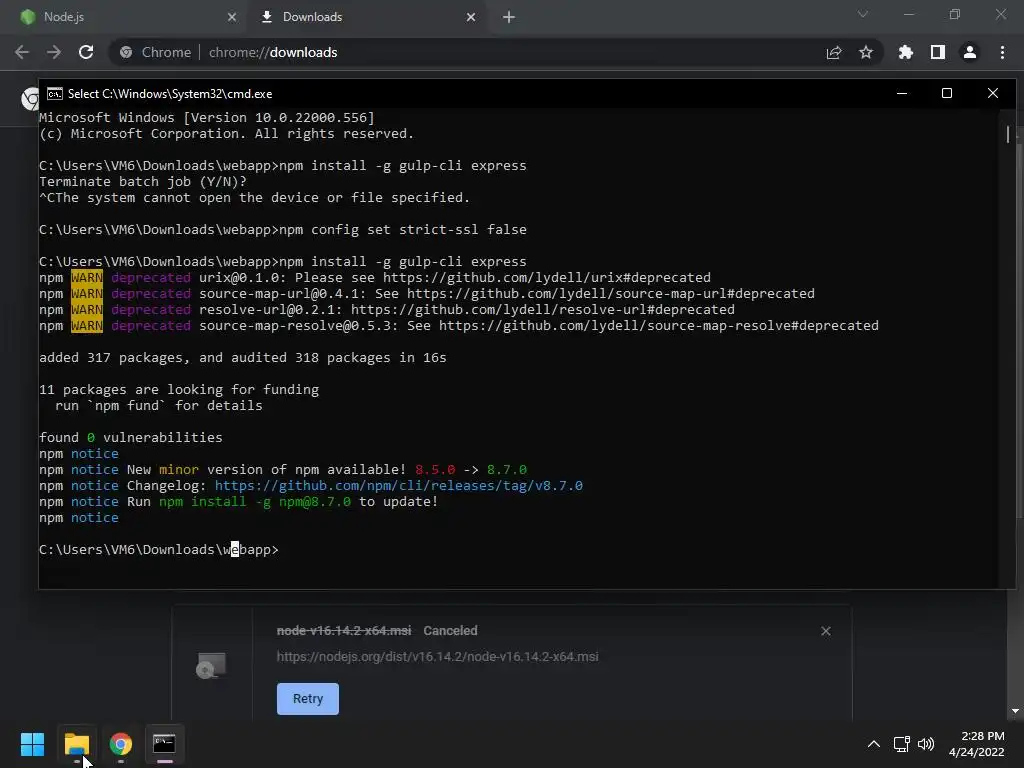Close the Downloads tab
The height and width of the screenshot is (768, 1024).
click(471, 17)
